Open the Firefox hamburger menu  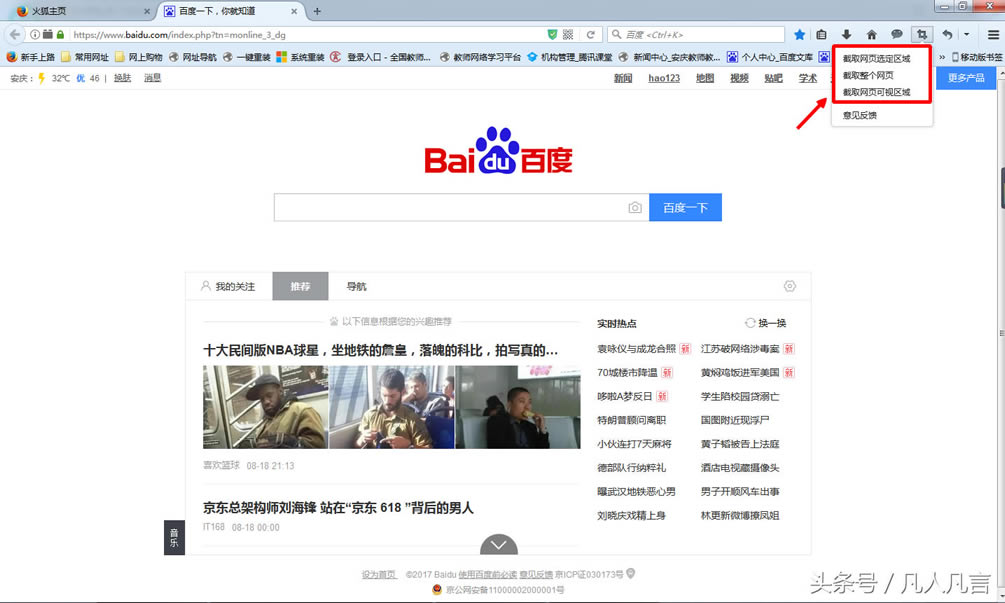pos(992,34)
